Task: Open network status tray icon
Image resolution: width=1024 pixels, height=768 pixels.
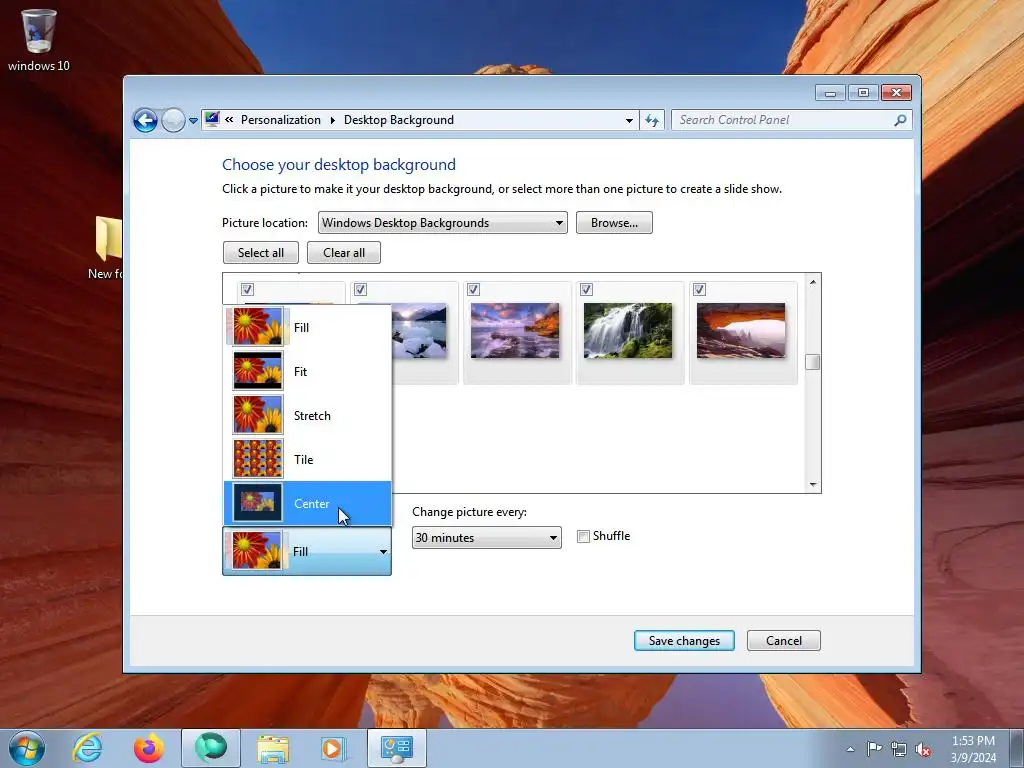Action: click(x=899, y=749)
